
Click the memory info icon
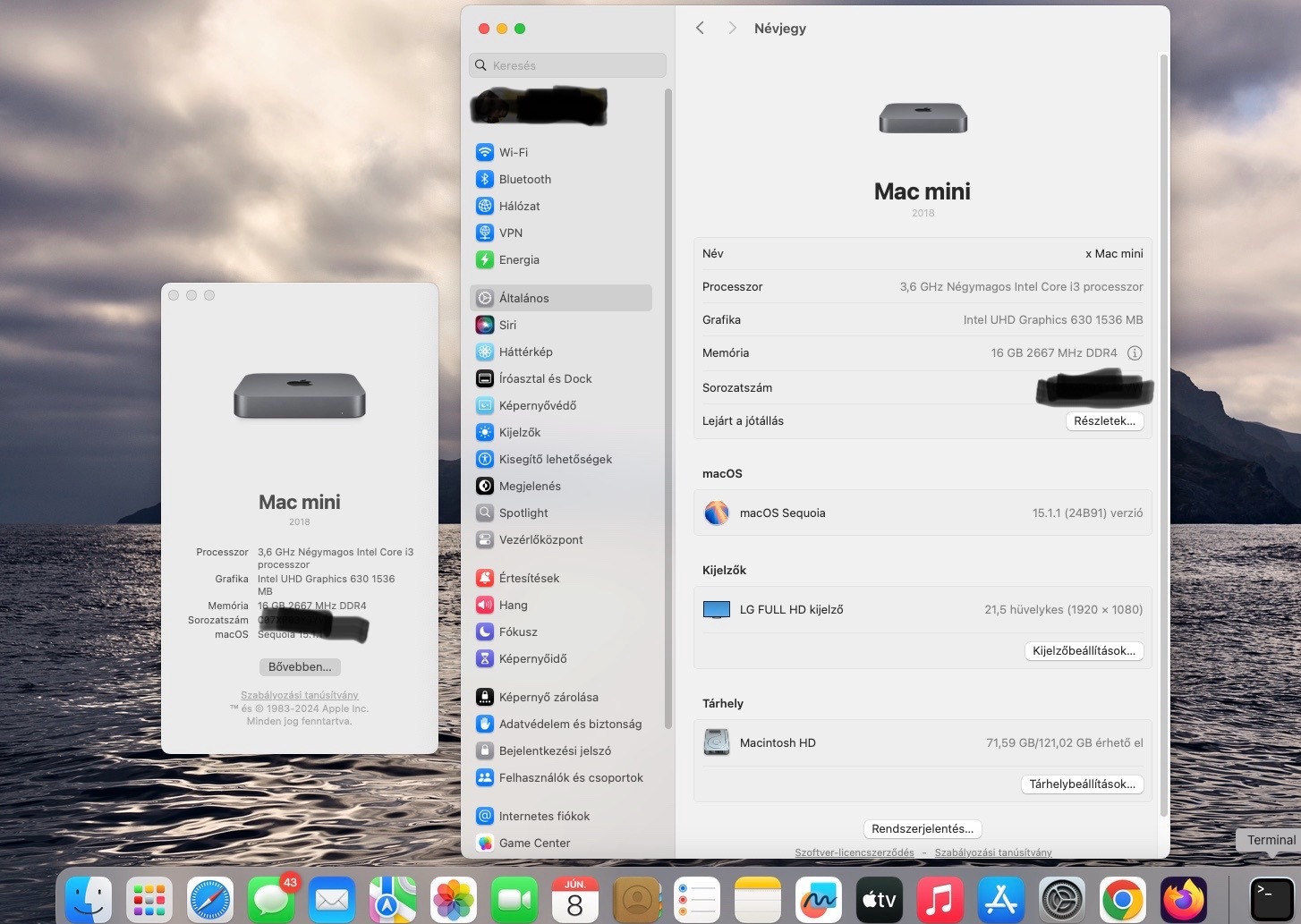coord(1135,353)
